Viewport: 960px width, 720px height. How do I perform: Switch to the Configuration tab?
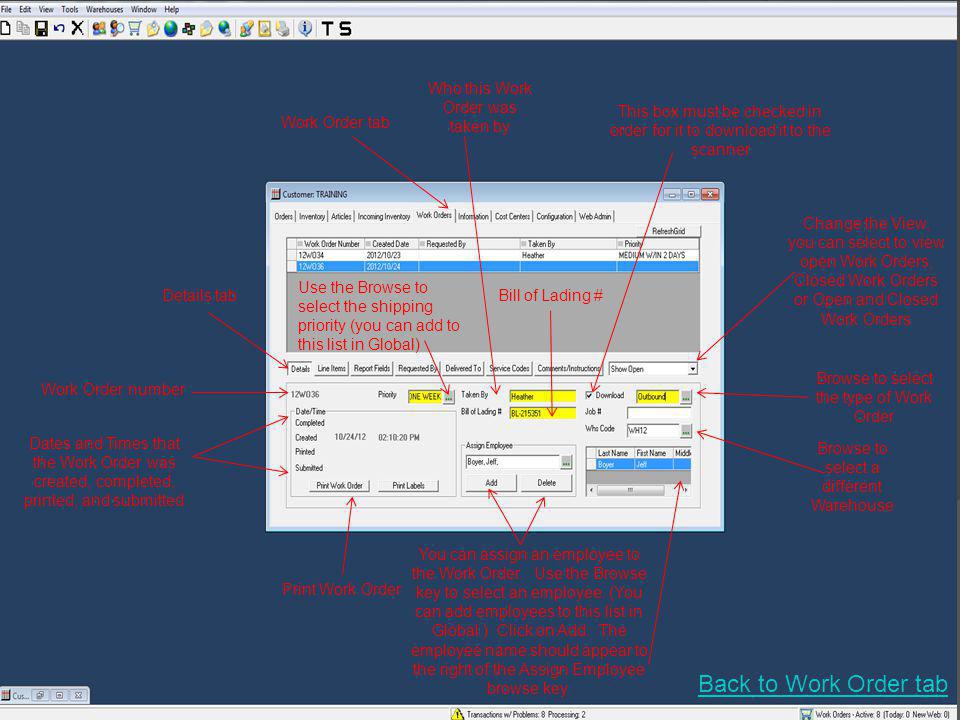555,217
